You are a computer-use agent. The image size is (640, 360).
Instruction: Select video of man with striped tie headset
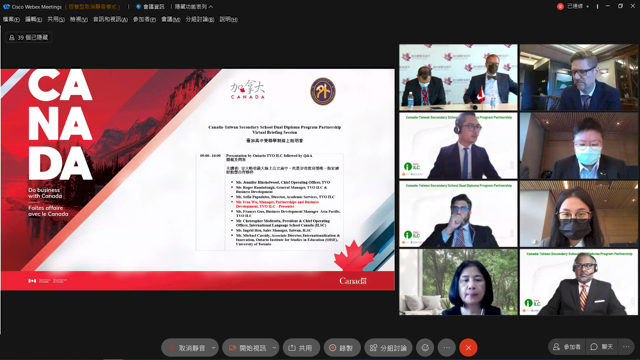[579, 282]
